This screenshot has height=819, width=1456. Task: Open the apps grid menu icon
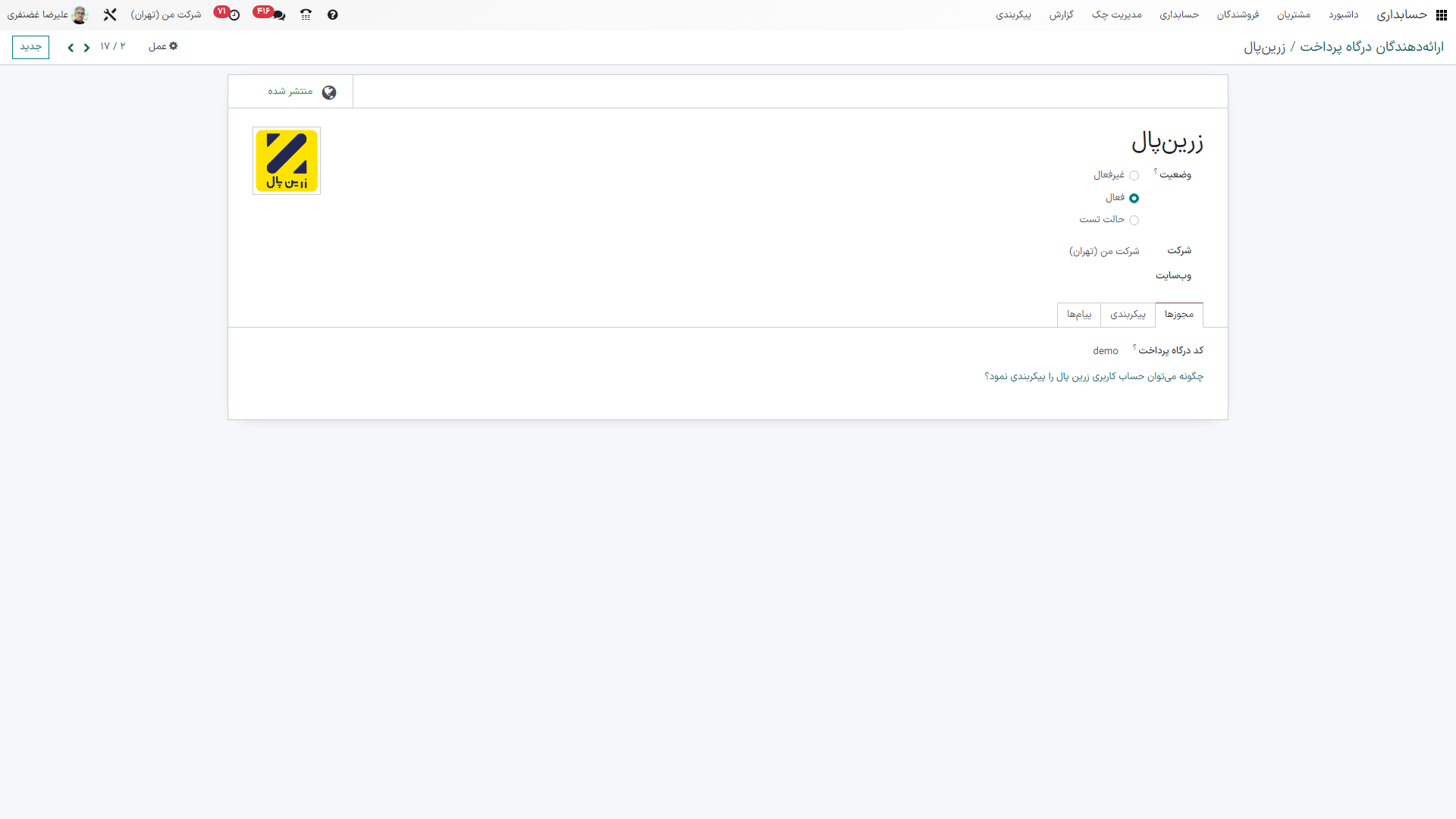tap(1442, 15)
